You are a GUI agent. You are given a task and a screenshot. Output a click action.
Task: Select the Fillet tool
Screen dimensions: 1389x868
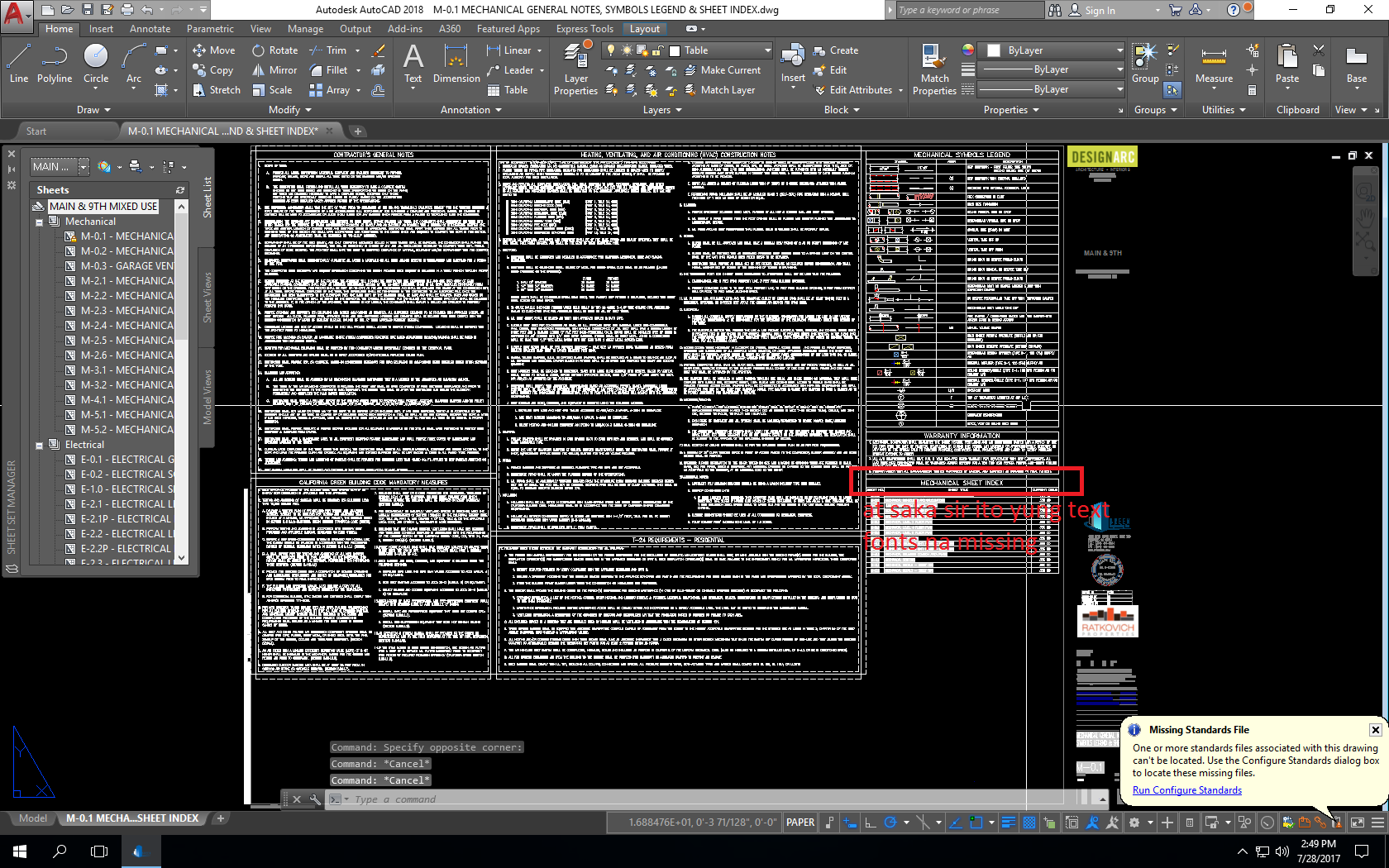328,70
